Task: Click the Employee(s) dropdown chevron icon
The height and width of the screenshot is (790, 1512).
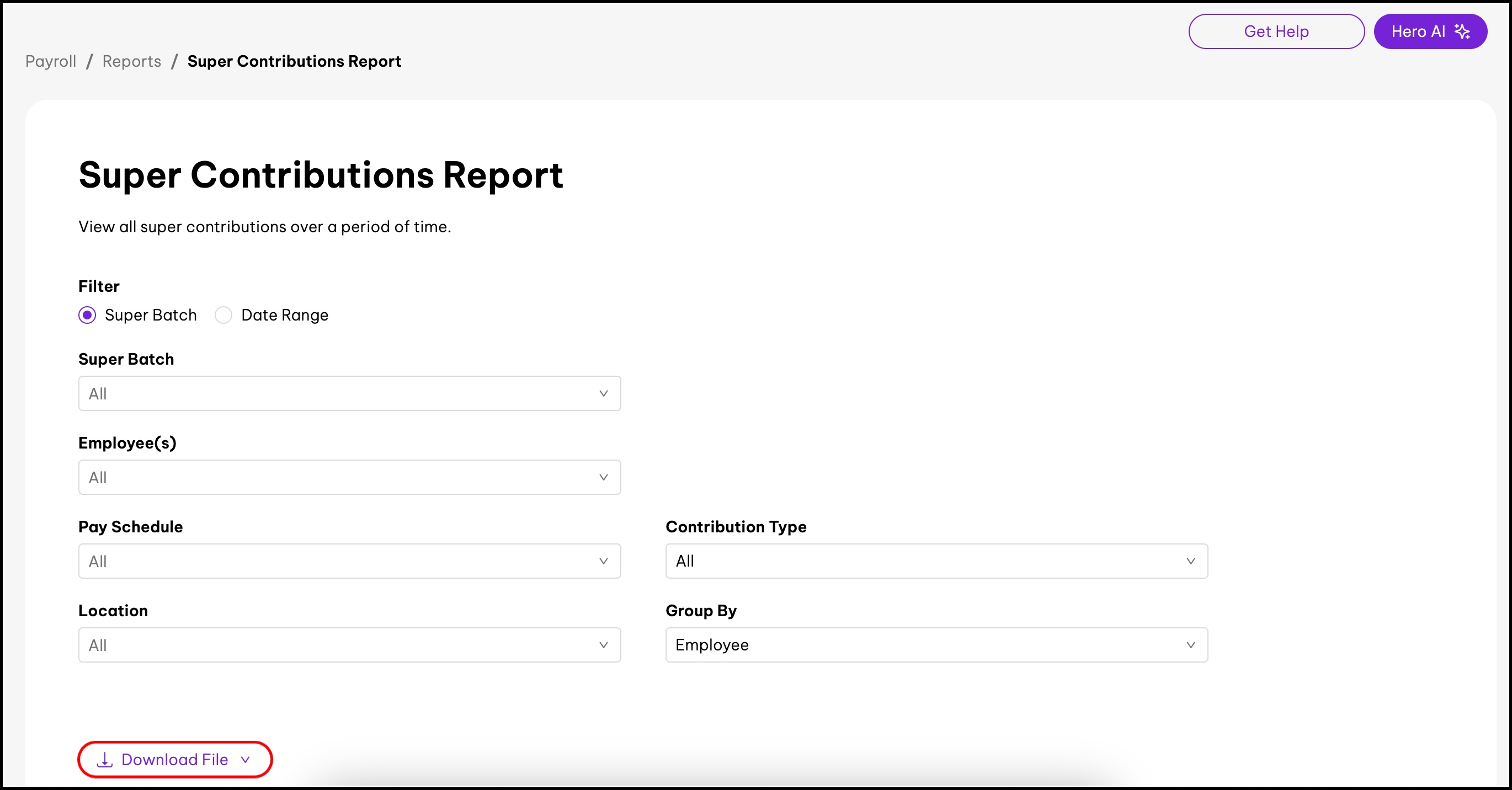Action: pyautogui.click(x=603, y=477)
